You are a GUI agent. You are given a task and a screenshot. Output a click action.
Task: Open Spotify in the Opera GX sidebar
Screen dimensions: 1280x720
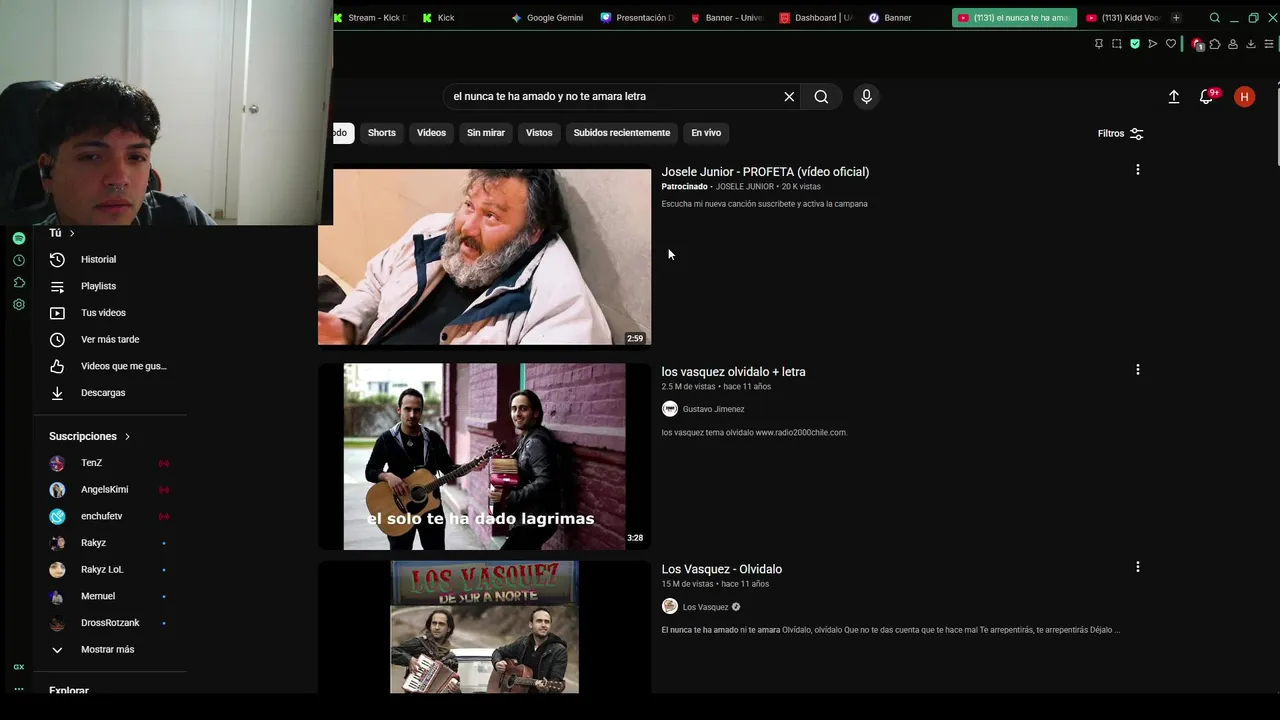tap(19, 238)
